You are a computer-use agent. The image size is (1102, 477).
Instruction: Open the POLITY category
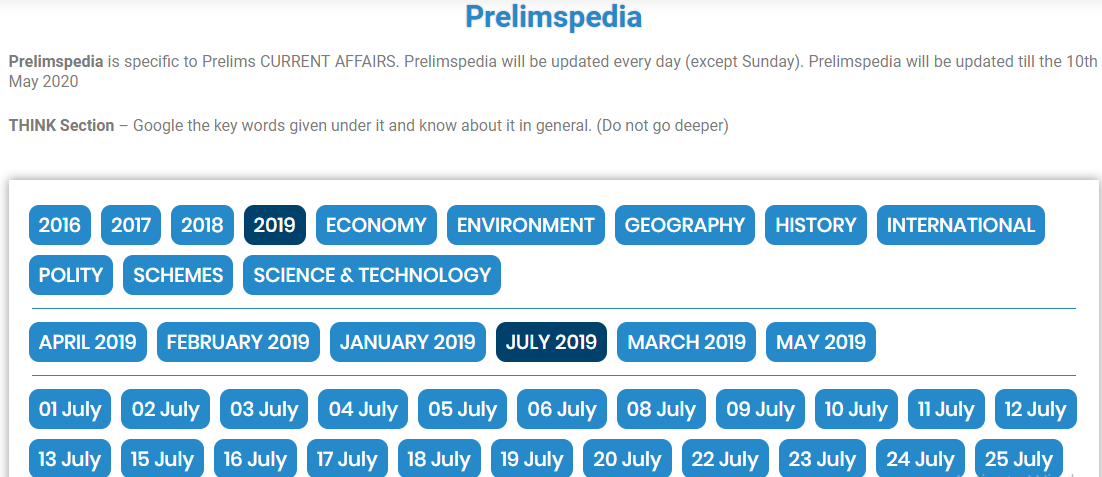[71, 275]
